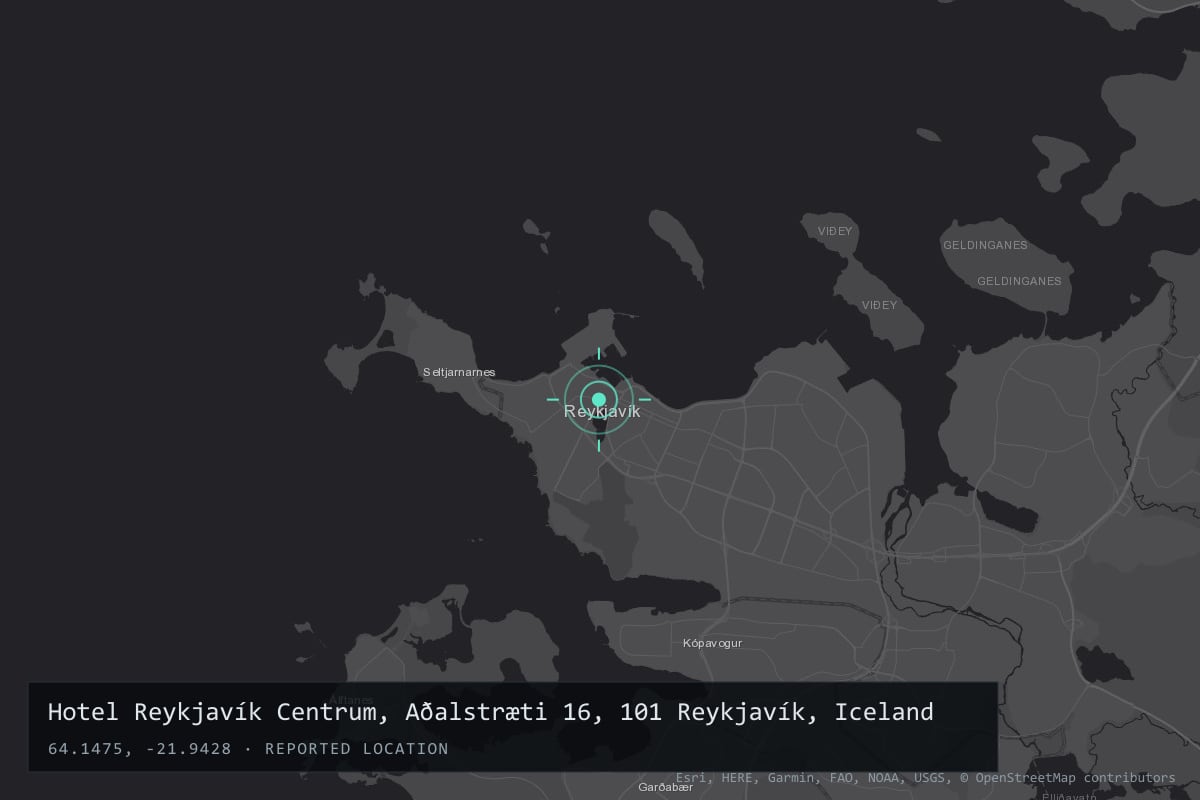The width and height of the screenshot is (1200, 800).
Task: Select the Seltjarnarnes map label
Action: [459, 372]
